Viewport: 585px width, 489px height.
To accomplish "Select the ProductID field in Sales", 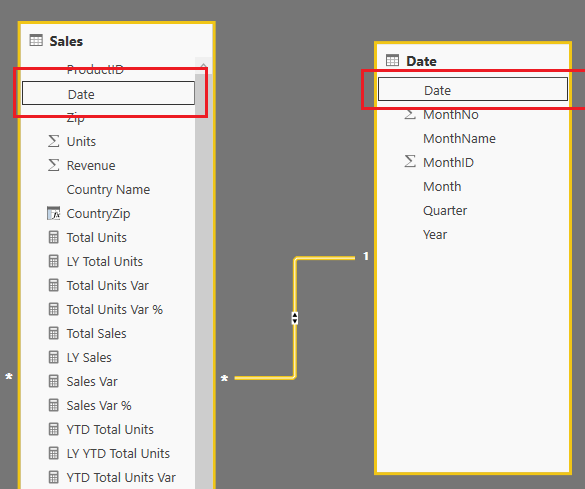I will [x=95, y=69].
